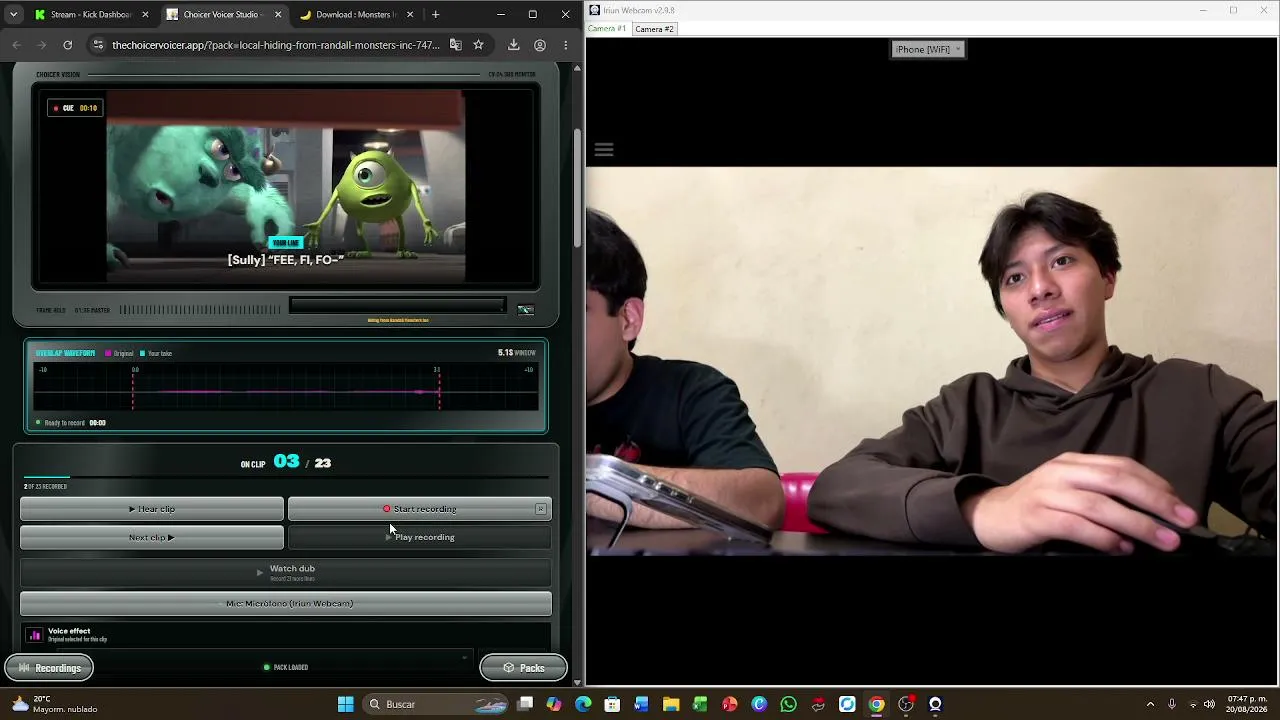Click the taskbar Buscar search box
The image size is (1280, 720).
(435, 704)
